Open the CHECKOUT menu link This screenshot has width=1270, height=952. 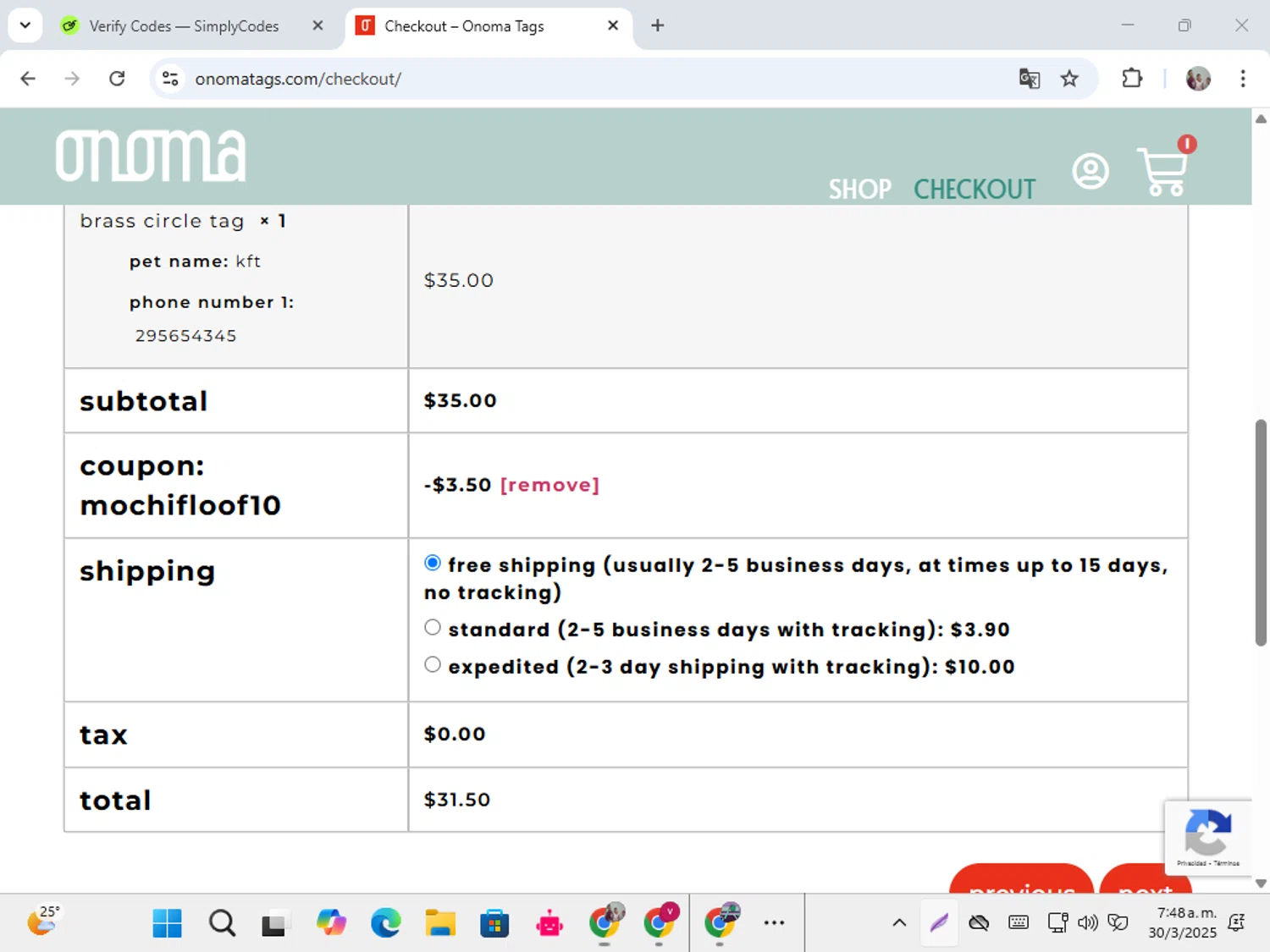pos(975,189)
